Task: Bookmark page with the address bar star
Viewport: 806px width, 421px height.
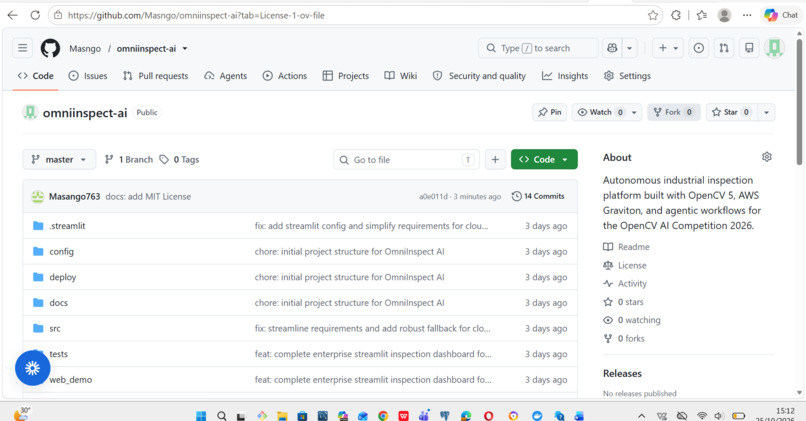Action: (x=653, y=15)
